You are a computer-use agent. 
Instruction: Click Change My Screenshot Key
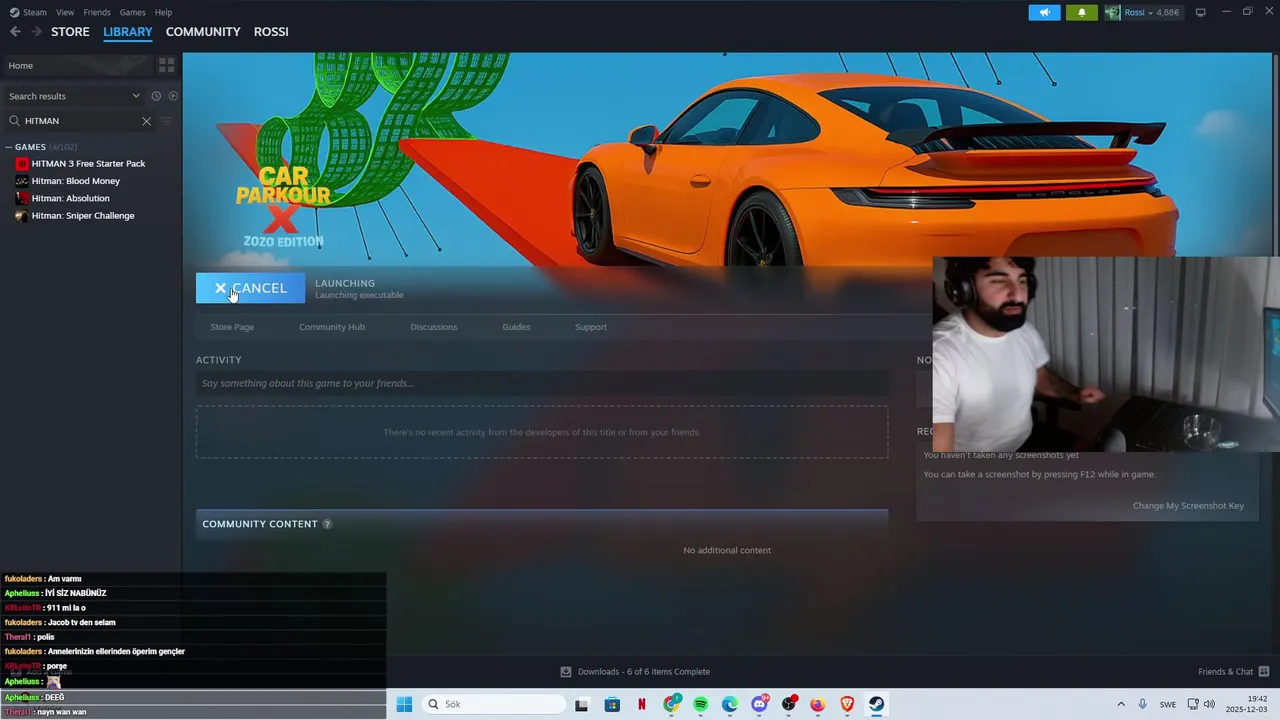(x=1188, y=506)
